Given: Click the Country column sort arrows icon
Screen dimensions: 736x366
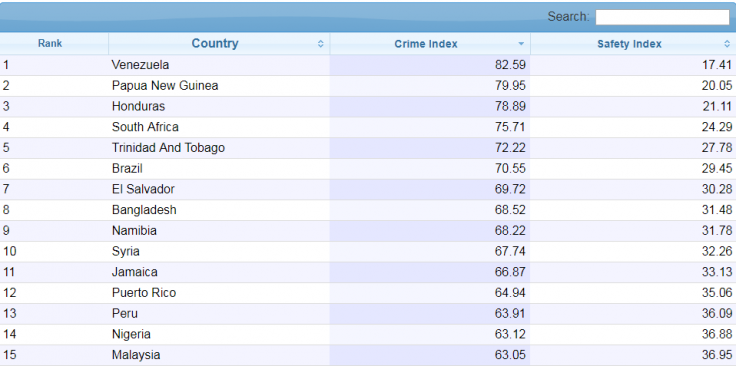Looking at the screenshot, I should click(321, 44).
